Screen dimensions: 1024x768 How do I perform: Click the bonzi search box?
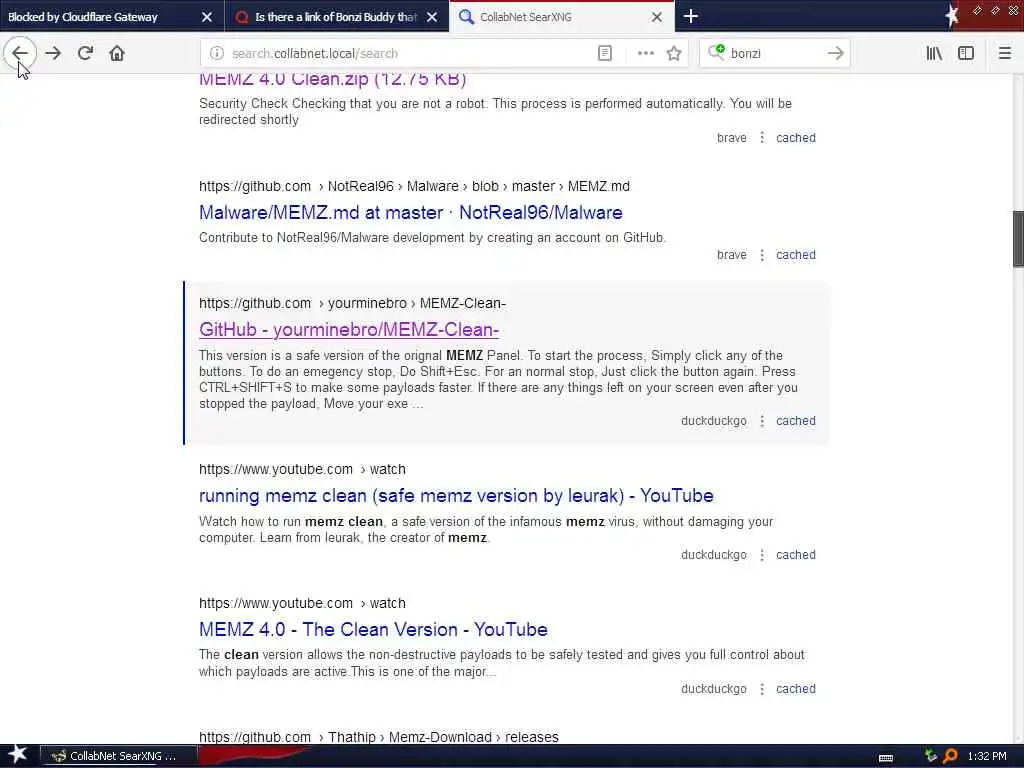tap(775, 54)
